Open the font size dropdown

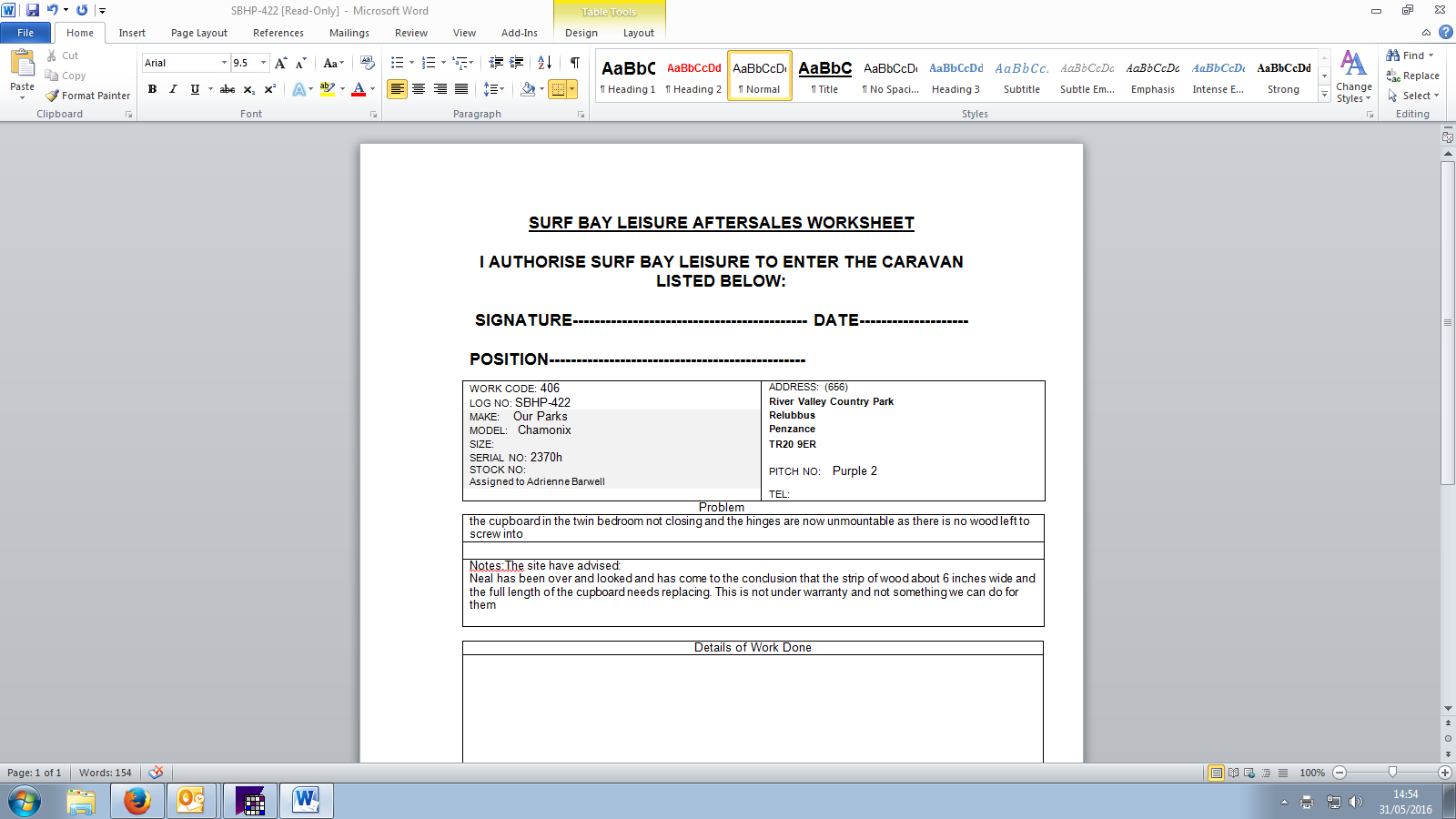[x=264, y=63]
